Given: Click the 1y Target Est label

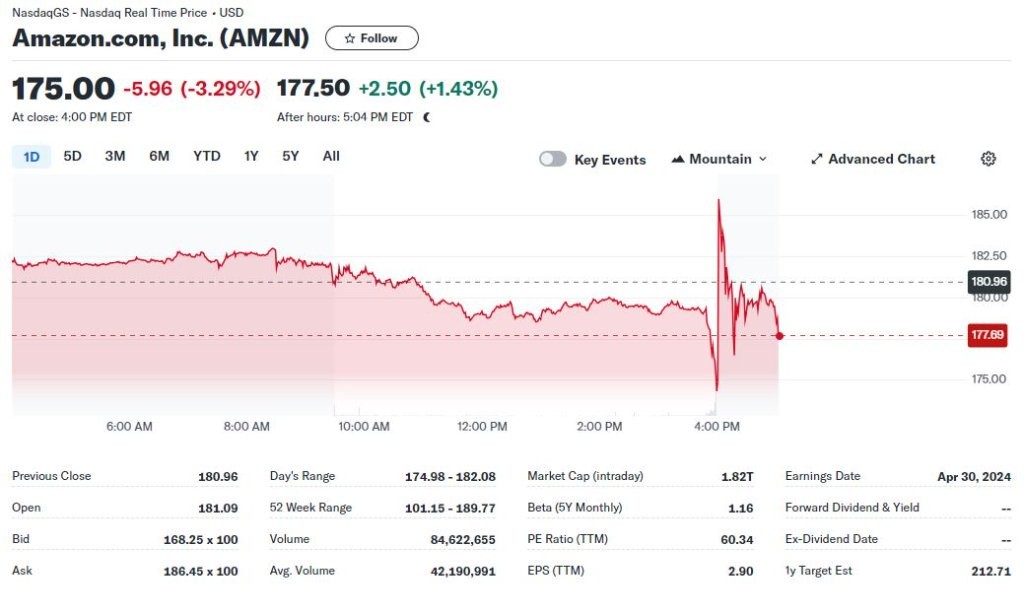Looking at the screenshot, I should point(819,571).
